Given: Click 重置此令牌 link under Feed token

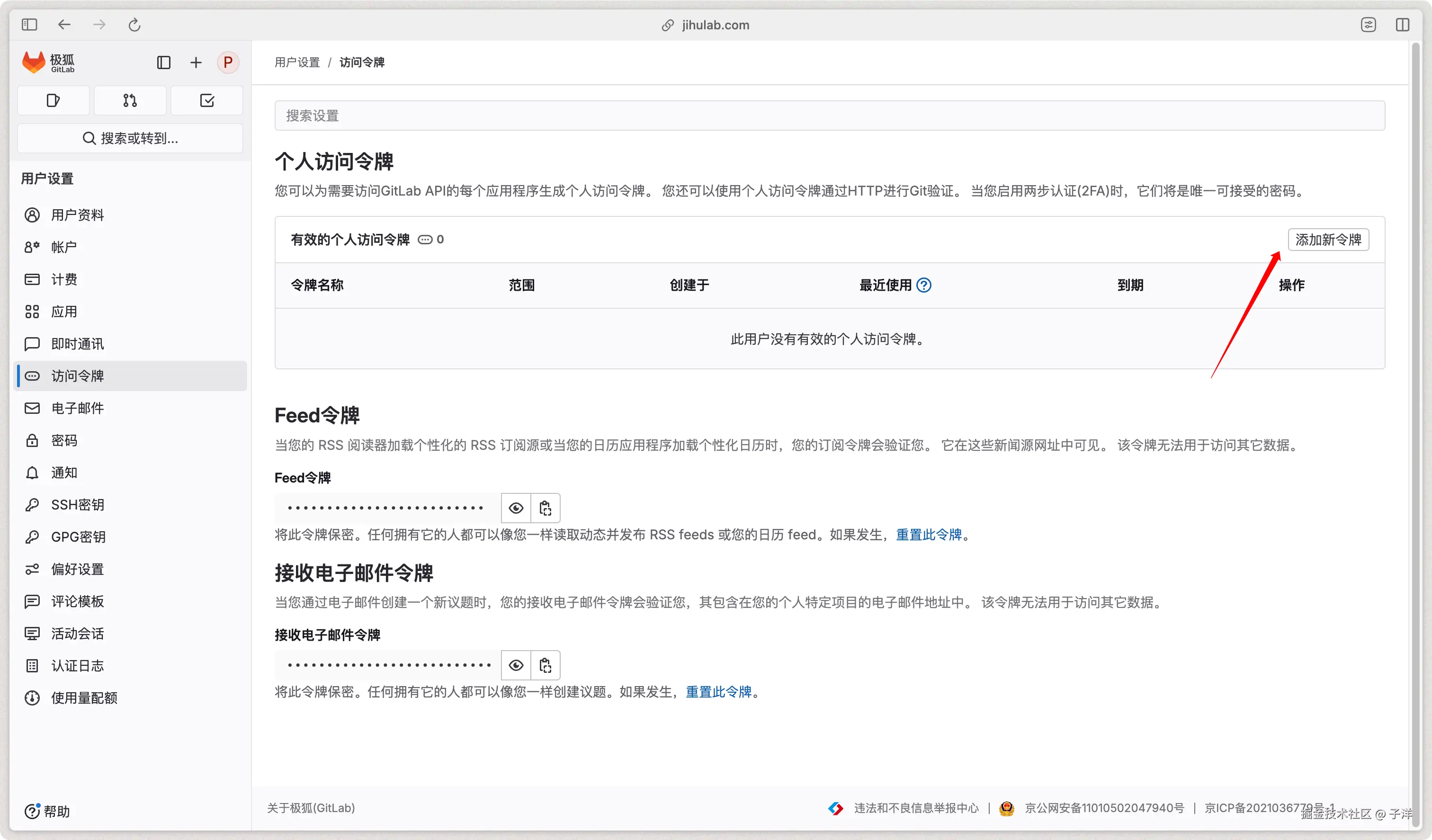Looking at the screenshot, I should coord(929,535).
